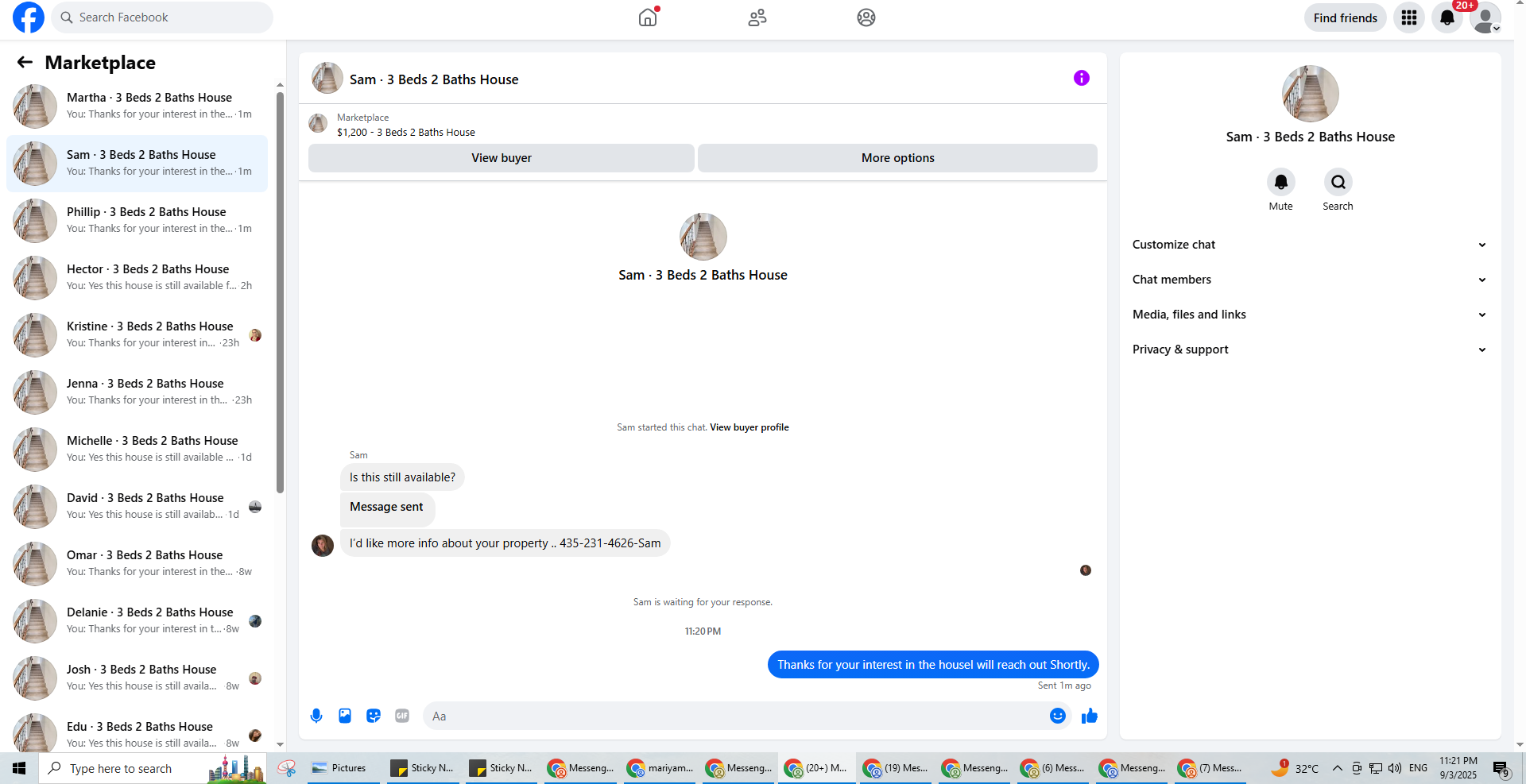
Task: Choose a GIF icon
Action: pos(402,716)
